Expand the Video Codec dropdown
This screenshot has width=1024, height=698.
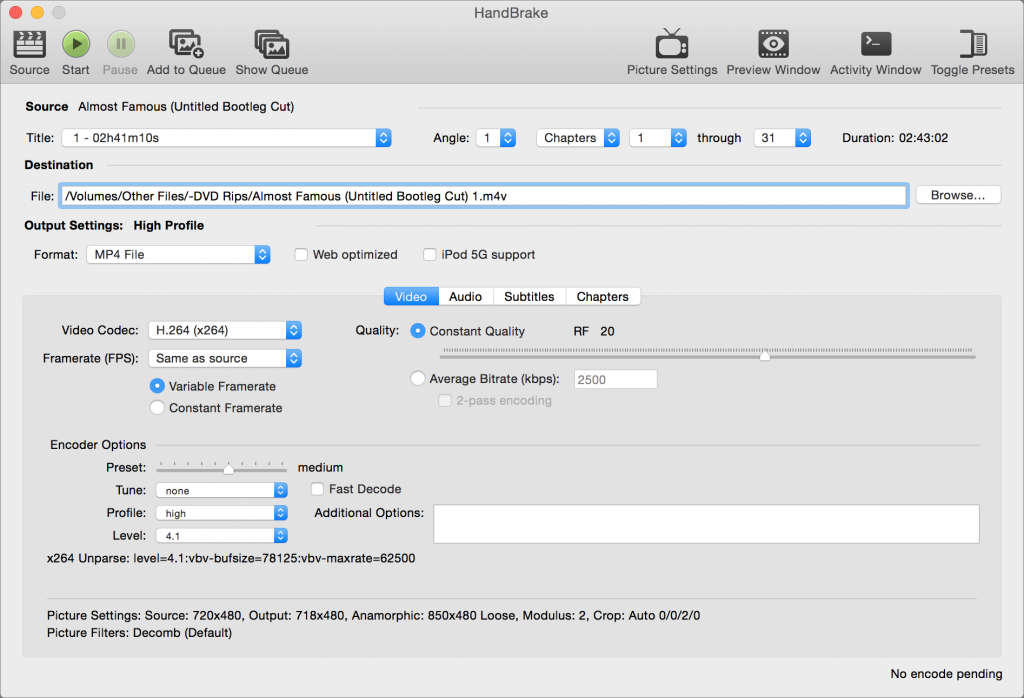click(x=225, y=330)
